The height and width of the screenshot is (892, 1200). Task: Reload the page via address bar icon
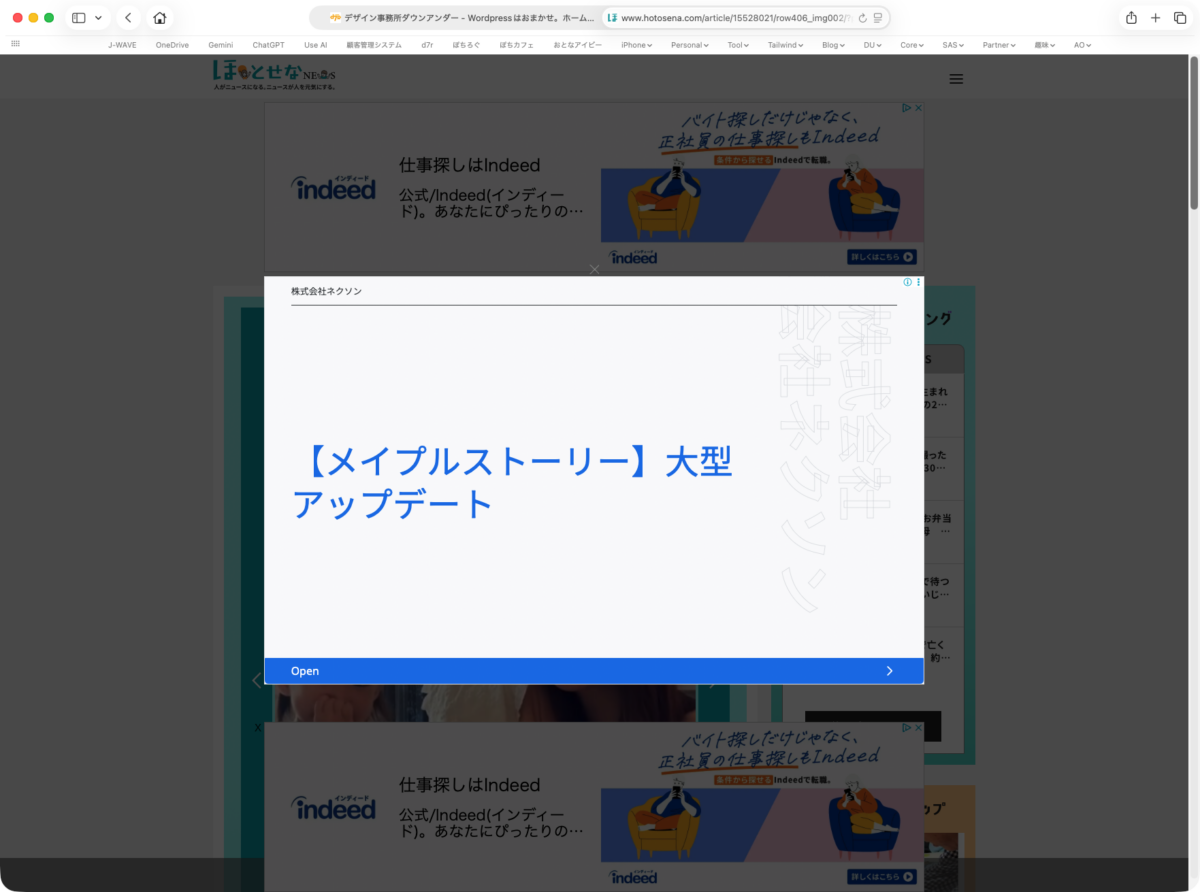(x=862, y=18)
